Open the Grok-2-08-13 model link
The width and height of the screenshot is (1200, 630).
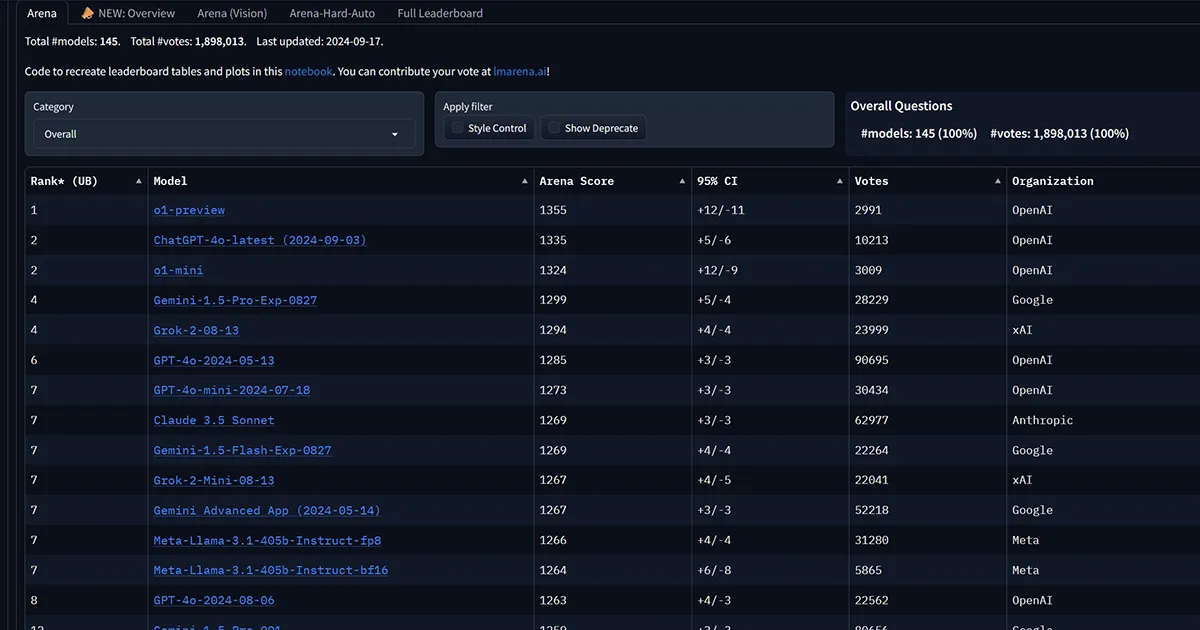196,330
